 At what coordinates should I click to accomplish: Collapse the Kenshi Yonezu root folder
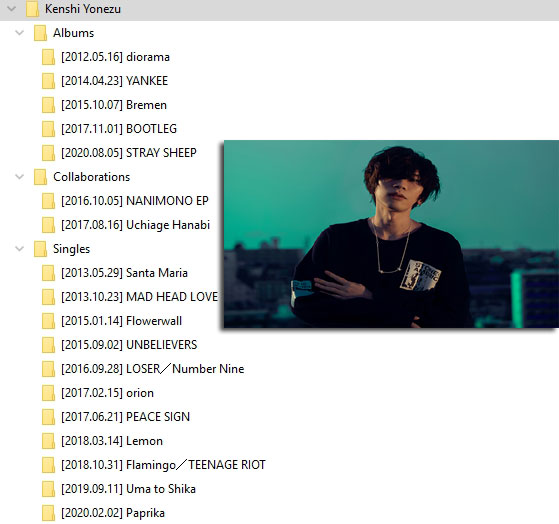[x=12, y=9]
